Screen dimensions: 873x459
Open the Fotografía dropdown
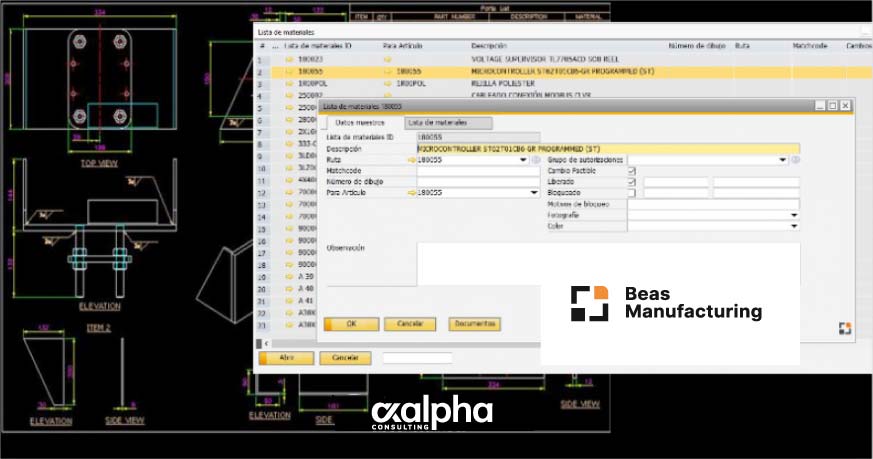[x=794, y=215]
